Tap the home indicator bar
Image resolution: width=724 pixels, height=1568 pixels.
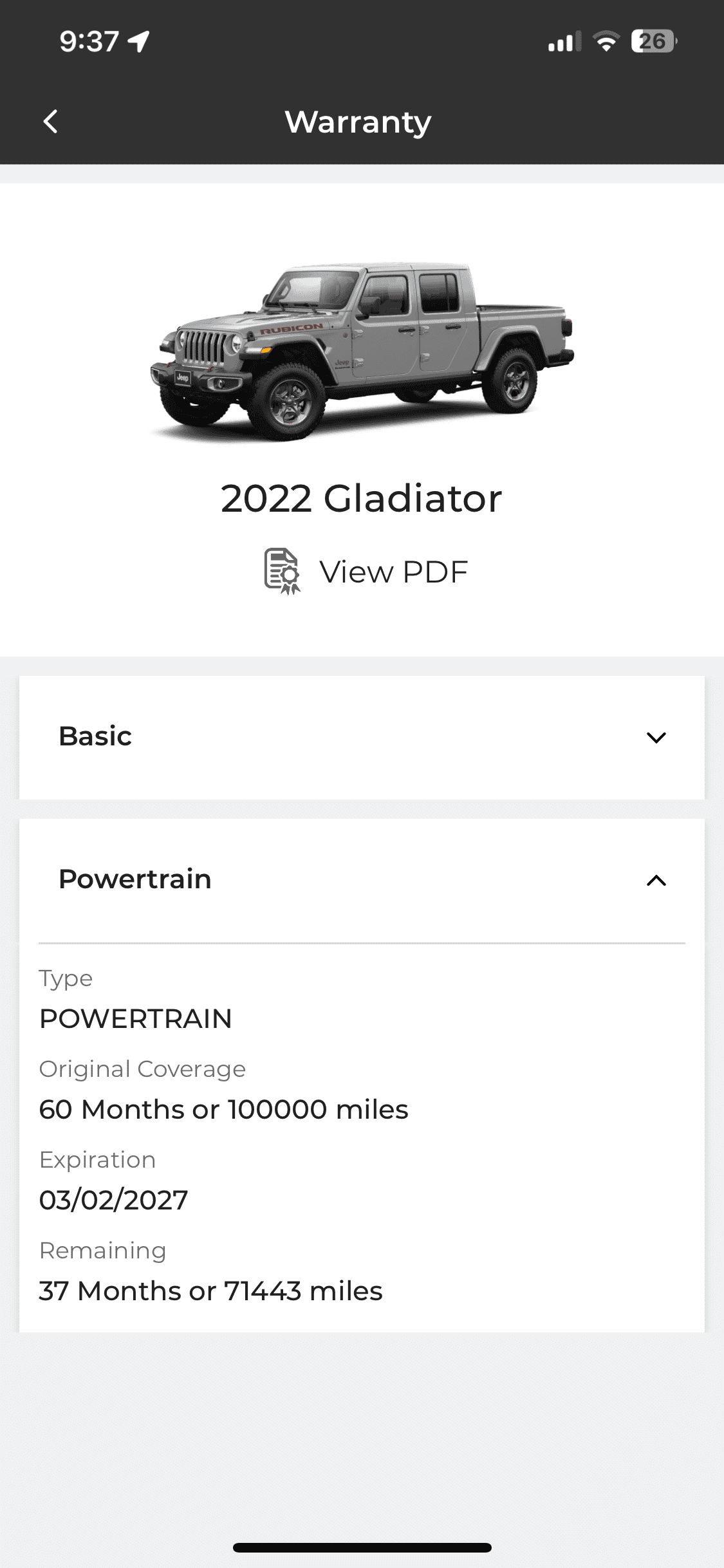362,1547
